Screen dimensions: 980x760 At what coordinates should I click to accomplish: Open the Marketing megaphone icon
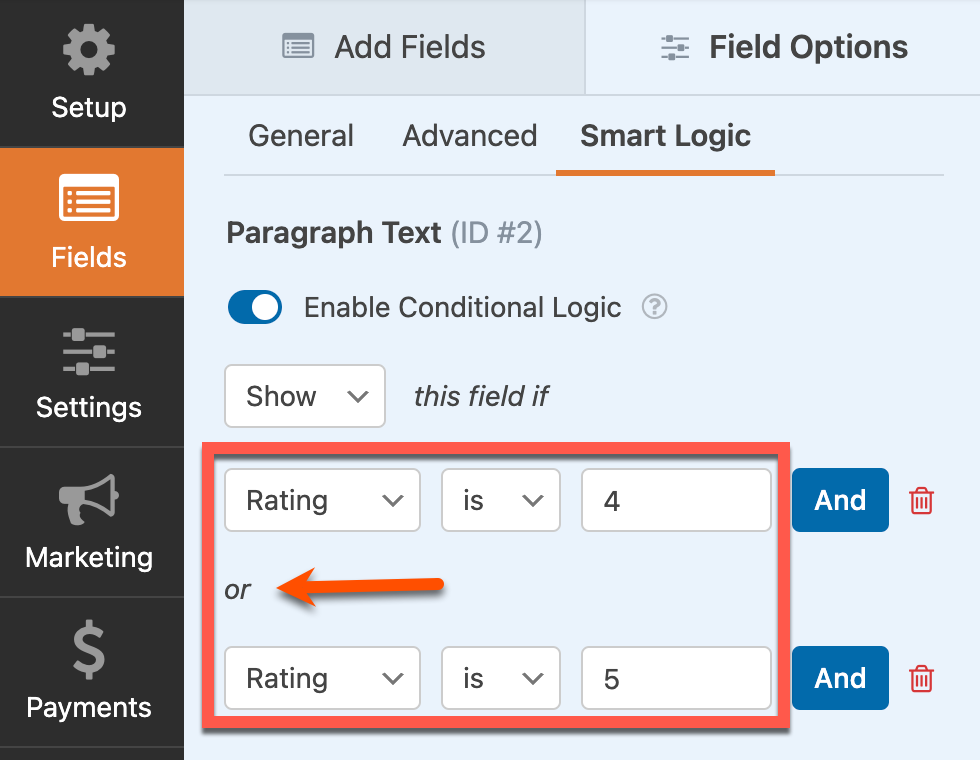click(x=89, y=502)
